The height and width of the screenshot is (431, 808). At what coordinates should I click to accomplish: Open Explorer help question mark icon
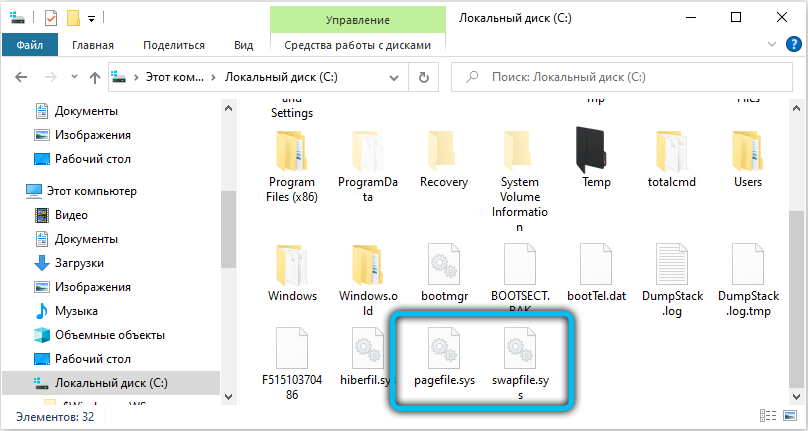pos(794,44)
